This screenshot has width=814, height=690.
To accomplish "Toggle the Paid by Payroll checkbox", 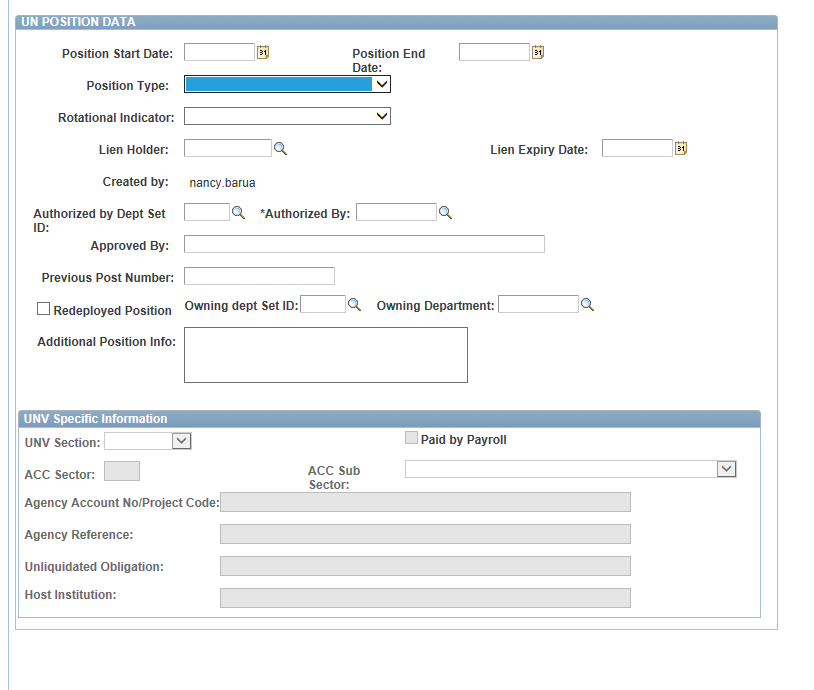I will (x=411, y=438).
